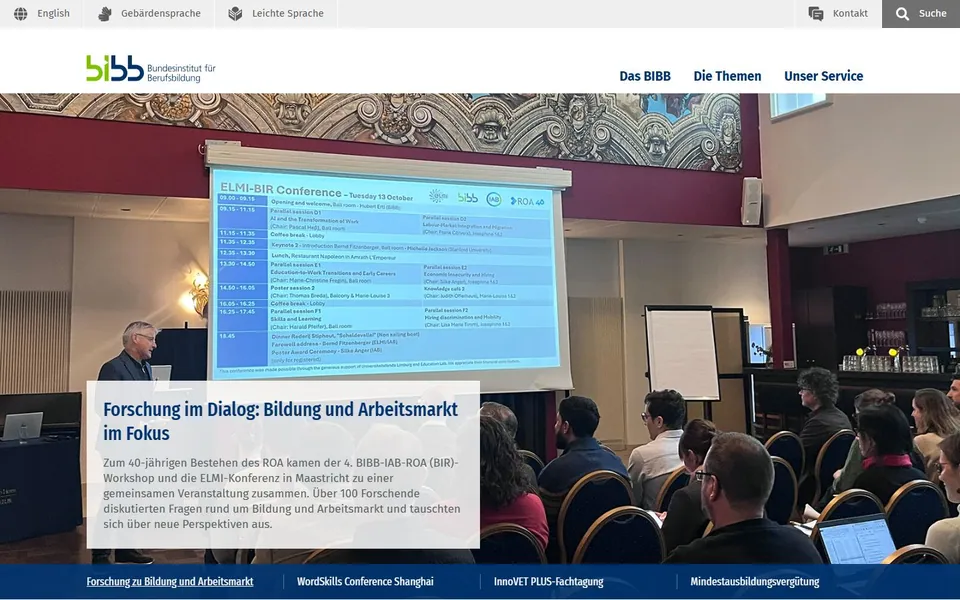Click the sign language hand icon

tap(105, 13)
